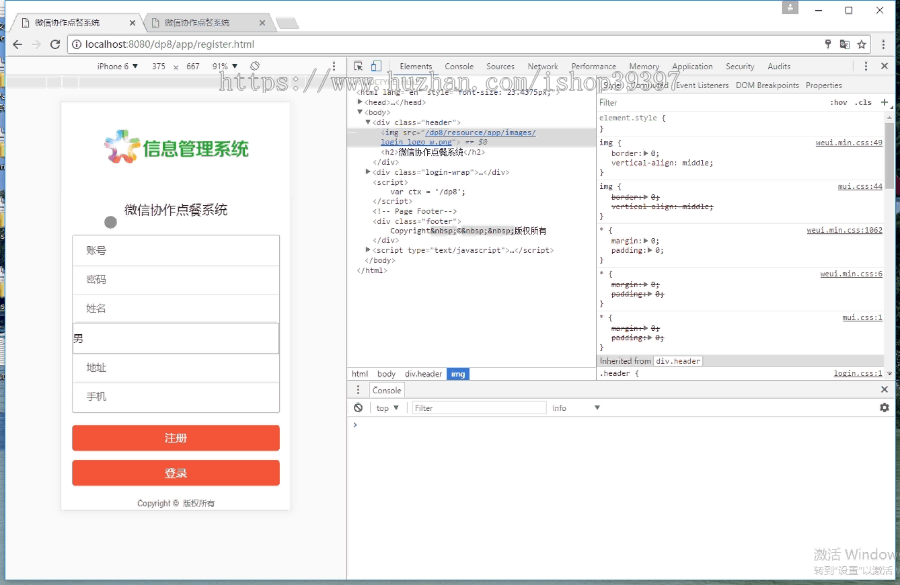Open mui.css:44 source link
Viewport: 900px width, 585px height.
pos(860,186)
